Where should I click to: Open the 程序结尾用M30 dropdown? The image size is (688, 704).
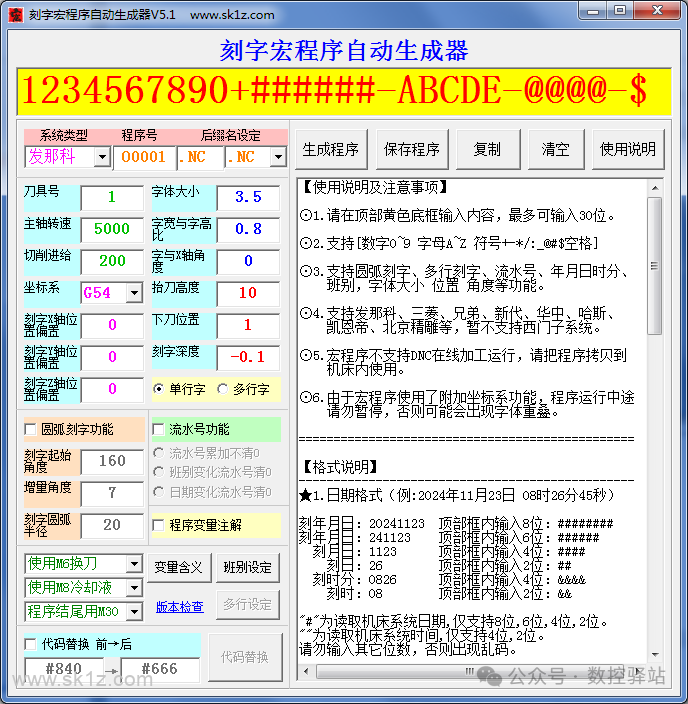pos(134,612)
